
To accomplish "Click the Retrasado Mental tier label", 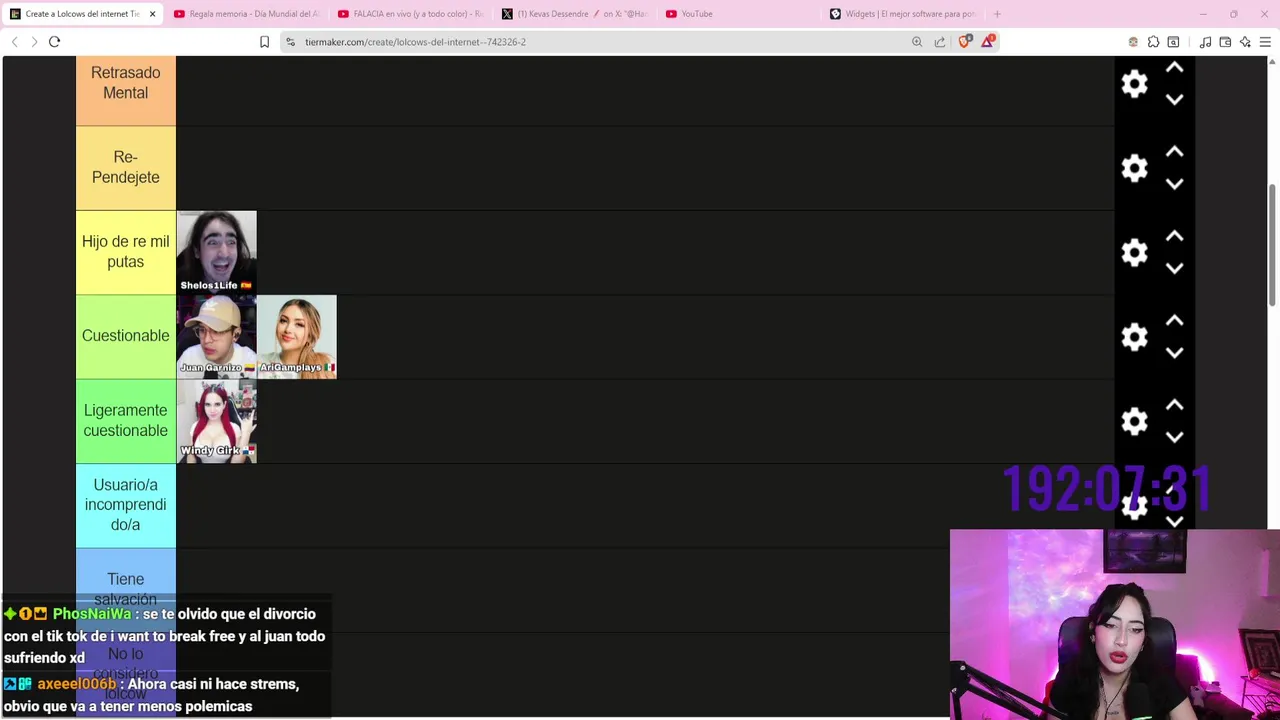I will pyautogui.click(x=126, y=84).
